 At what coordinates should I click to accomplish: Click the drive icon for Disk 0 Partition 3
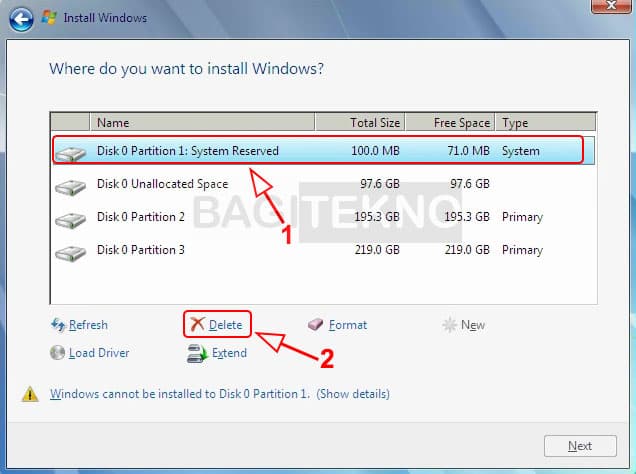coord(71,253)
